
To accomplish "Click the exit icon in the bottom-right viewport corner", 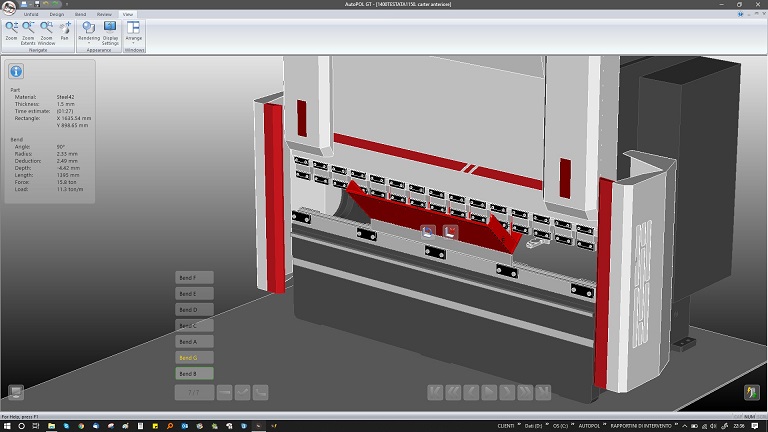I will [x=751, y=392].
